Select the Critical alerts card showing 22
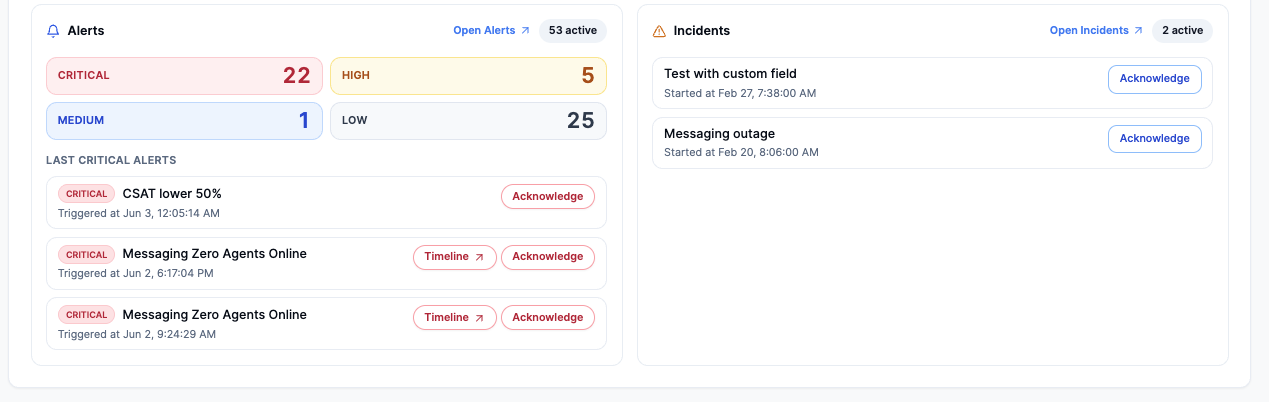 (x=184, y=76)
